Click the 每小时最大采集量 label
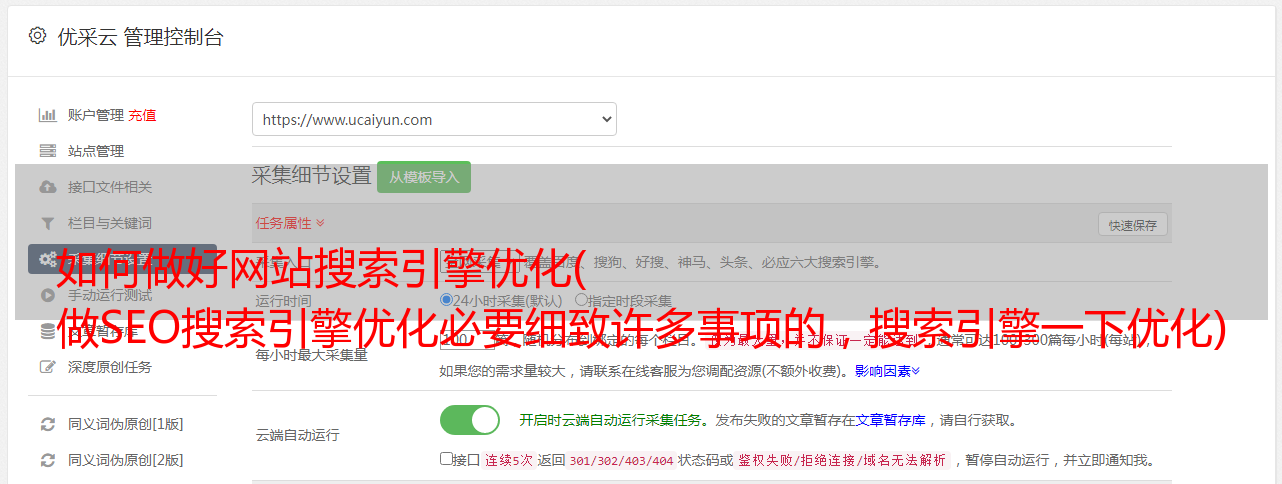This screenshot has height=484, width=1282. 312,355
